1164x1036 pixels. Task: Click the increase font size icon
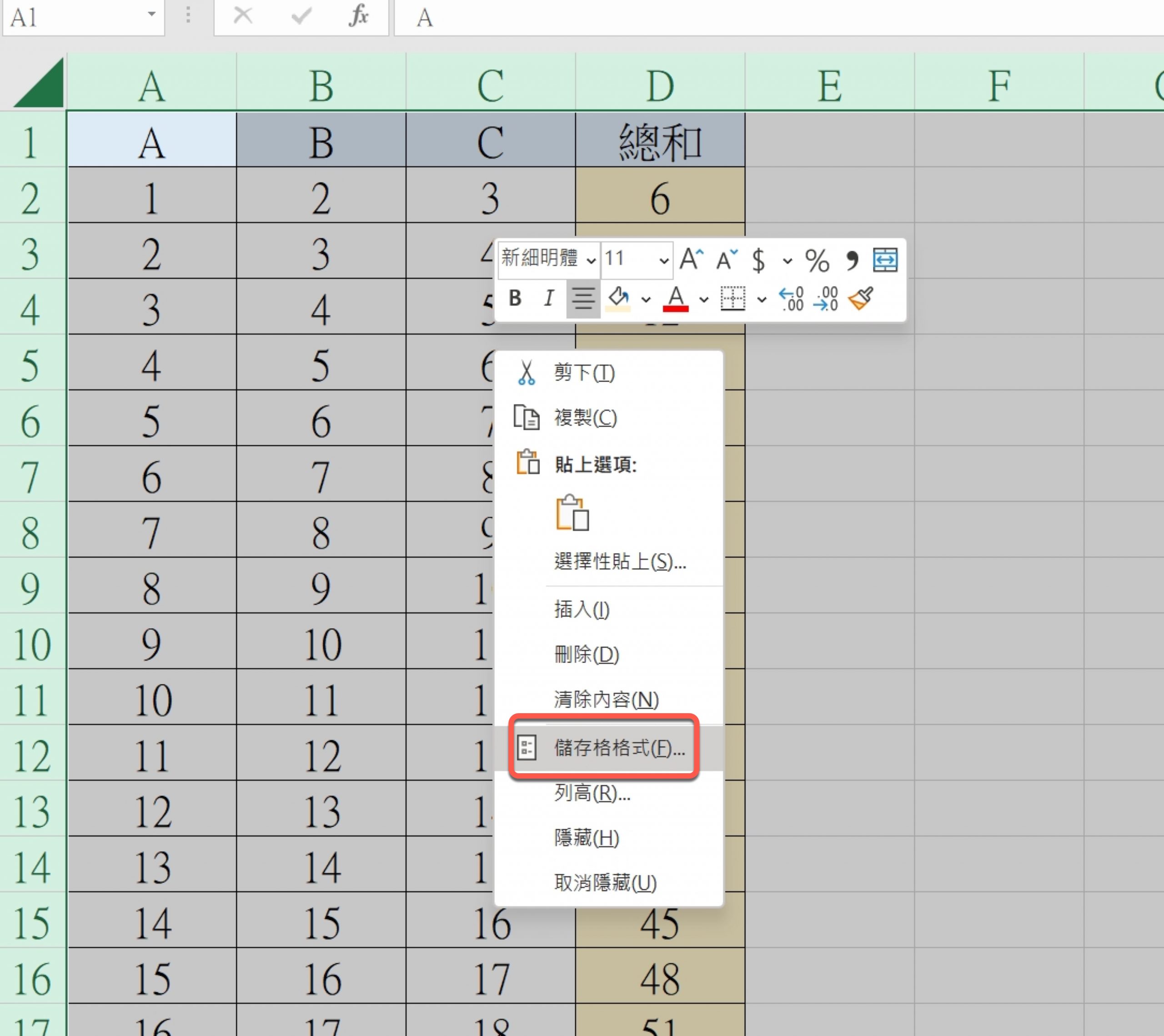pos(691,260)
